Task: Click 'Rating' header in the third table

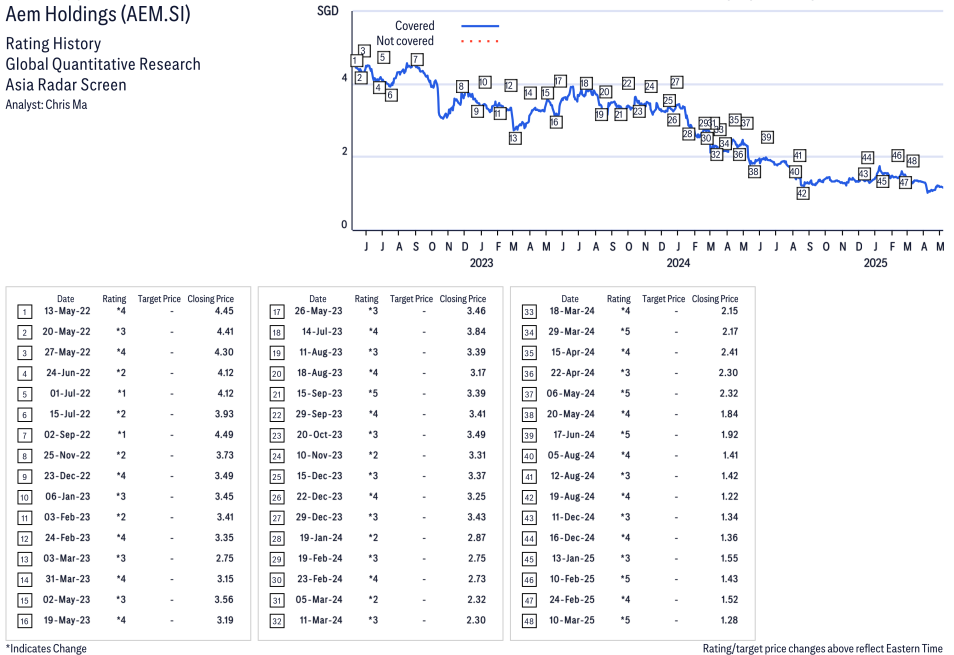Action: (619, 299)
